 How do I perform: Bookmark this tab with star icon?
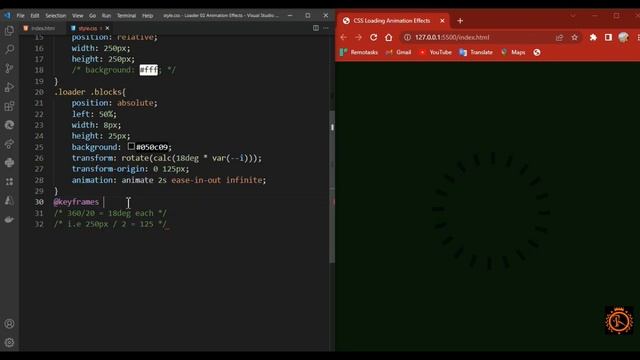575,38
